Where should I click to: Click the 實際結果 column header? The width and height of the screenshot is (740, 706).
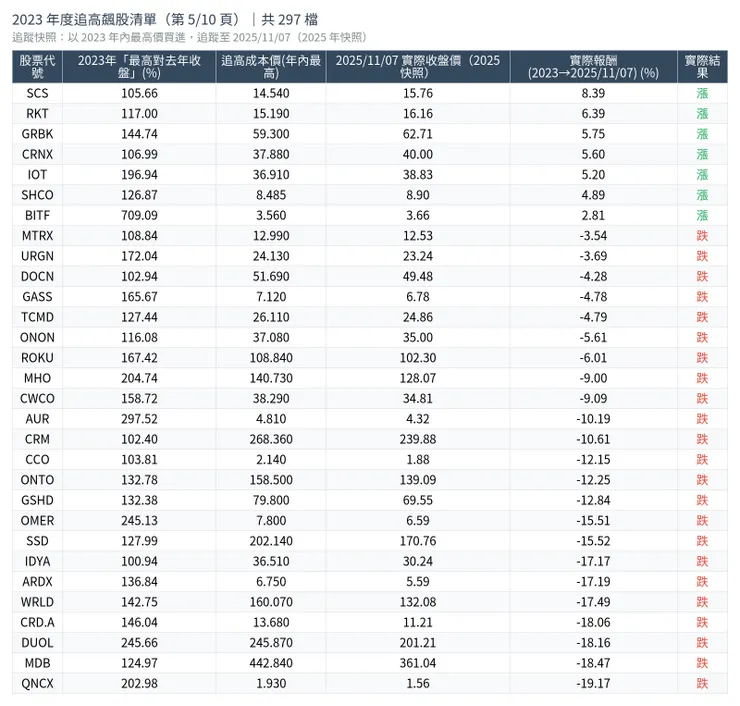point(702,67)
